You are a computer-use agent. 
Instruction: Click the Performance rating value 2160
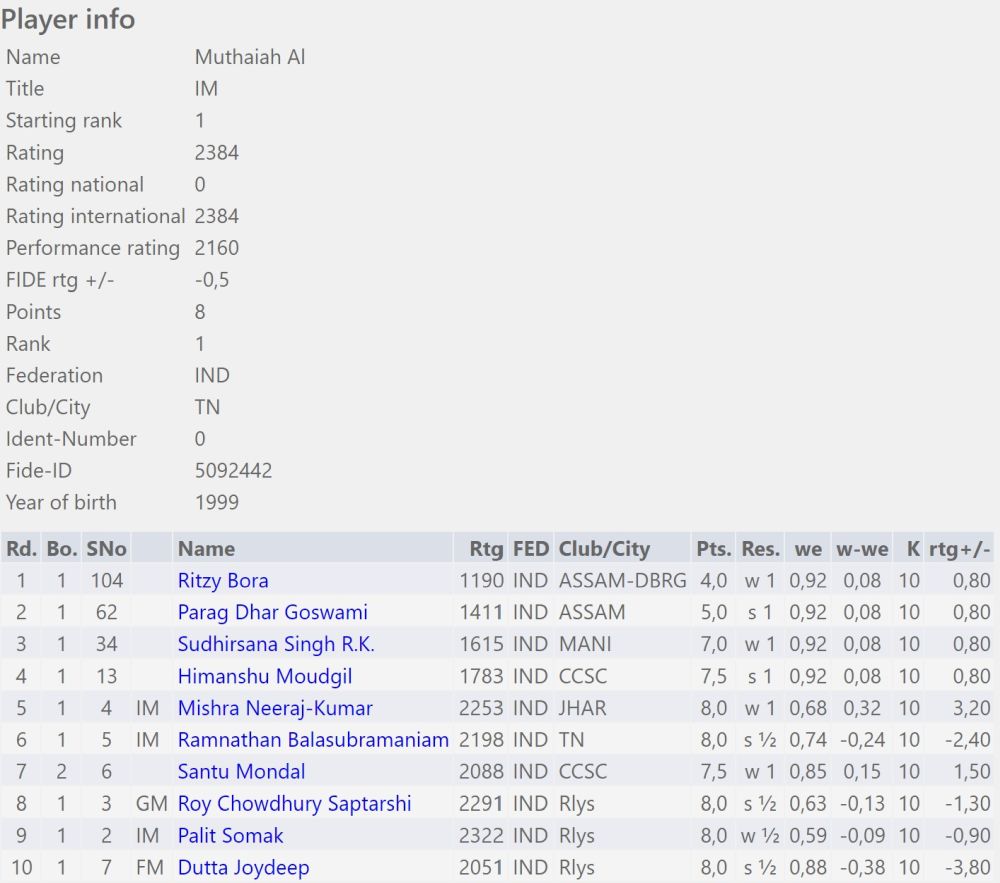point(217,248)
